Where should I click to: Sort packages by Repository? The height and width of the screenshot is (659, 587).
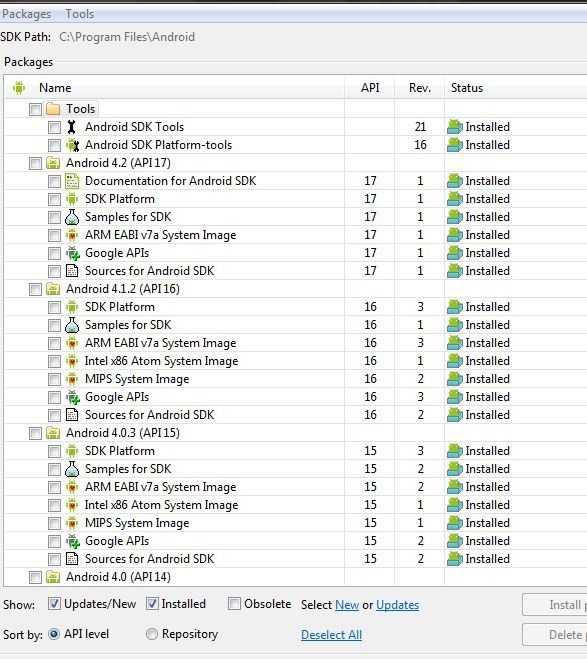tap(152, 634)
